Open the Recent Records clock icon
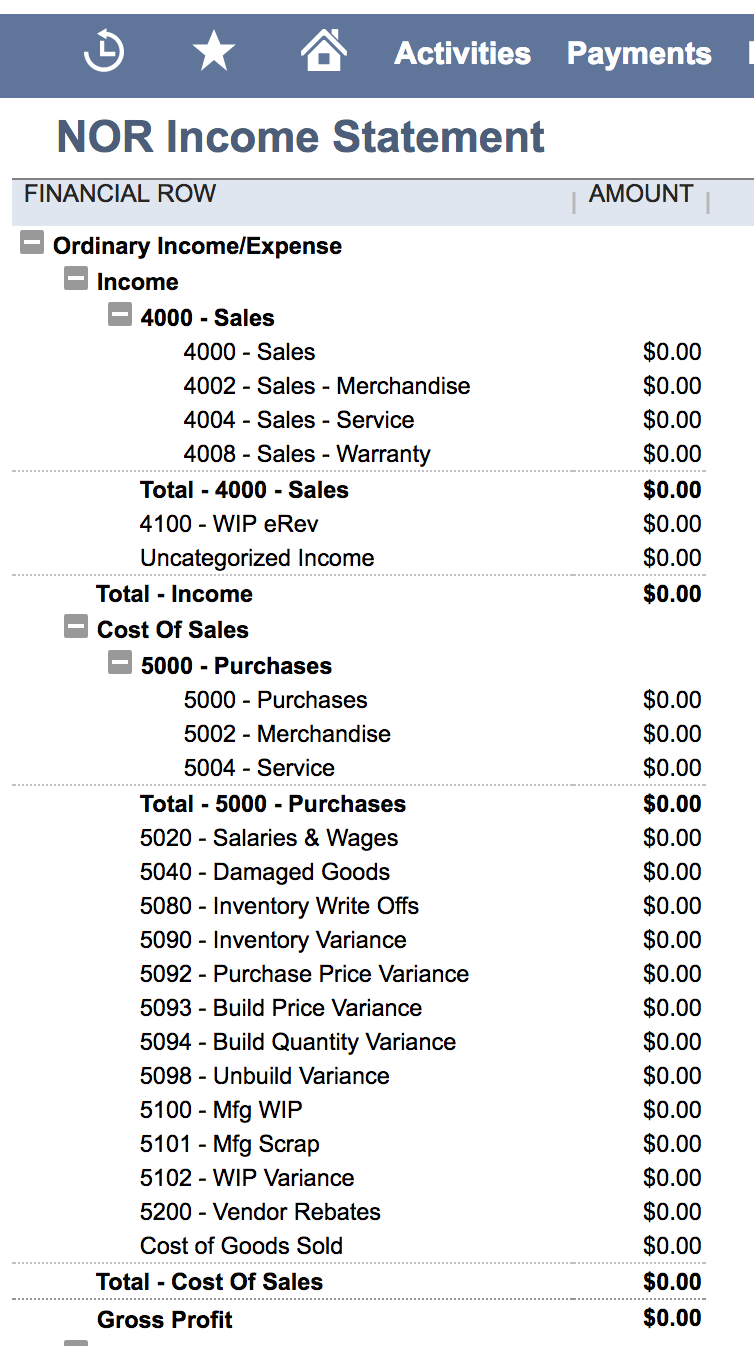This screenshot has height=1346, width=754. pyautogui.click(x=104, y=52)
